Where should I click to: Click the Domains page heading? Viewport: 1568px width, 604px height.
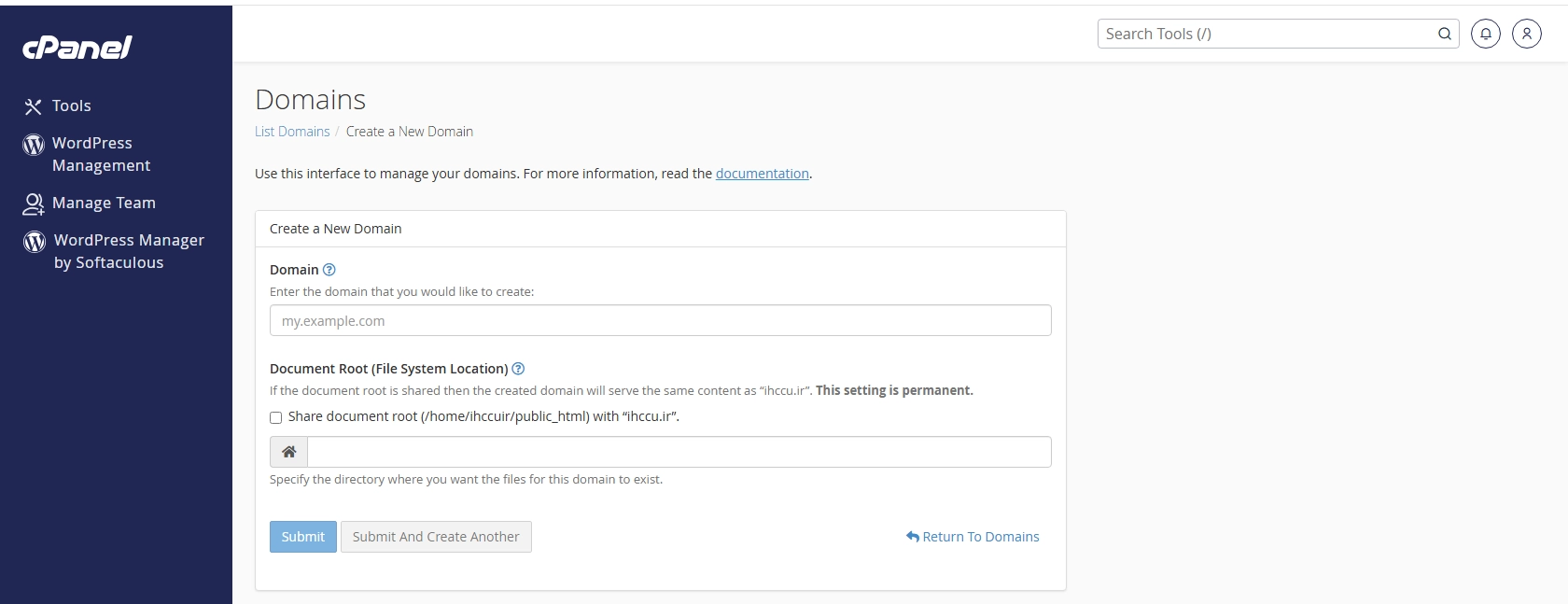coord(311,99)
